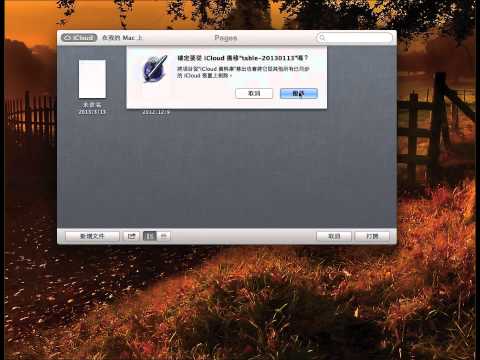This screenshot has height=360, width=480.
Task: Click the Pages ink pen icon in the dialog
Action: (x=155, y=69)
